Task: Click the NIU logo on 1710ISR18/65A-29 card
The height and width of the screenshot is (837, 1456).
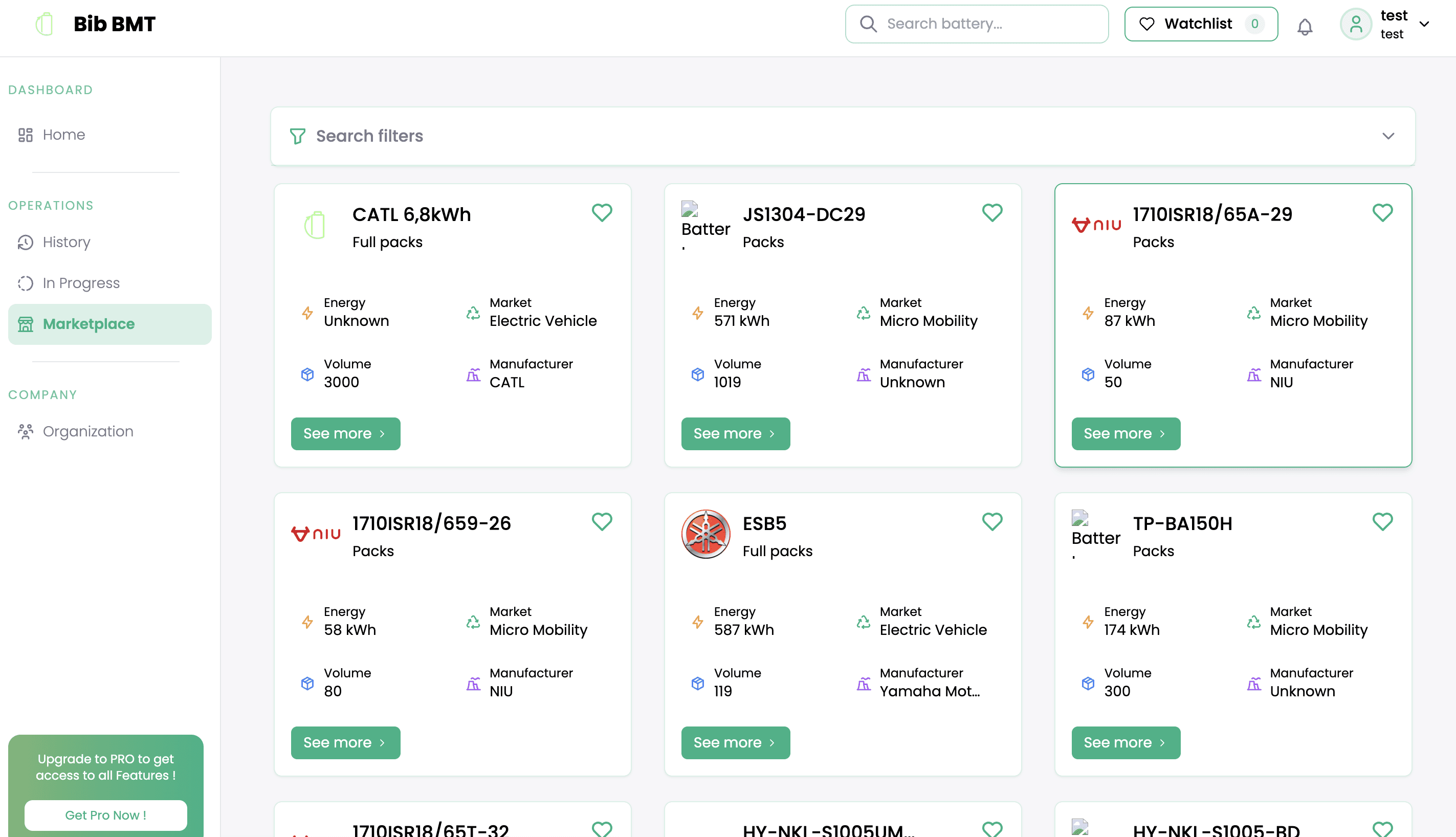Action: [1096, 225]
